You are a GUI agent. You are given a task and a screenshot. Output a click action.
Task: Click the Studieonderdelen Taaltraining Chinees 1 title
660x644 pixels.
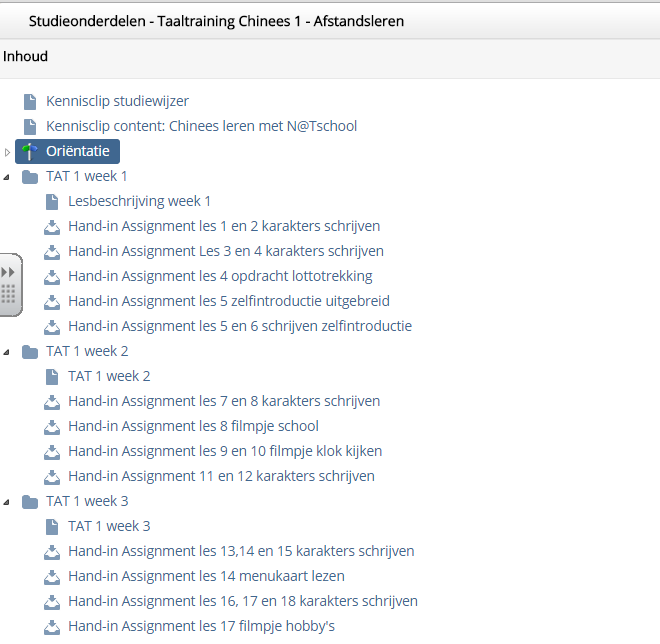coord(216,21)
